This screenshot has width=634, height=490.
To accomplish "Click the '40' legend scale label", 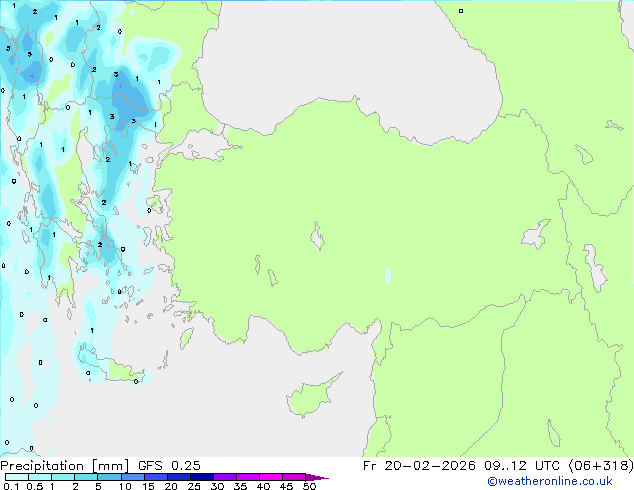I will (x=263, y=486).
